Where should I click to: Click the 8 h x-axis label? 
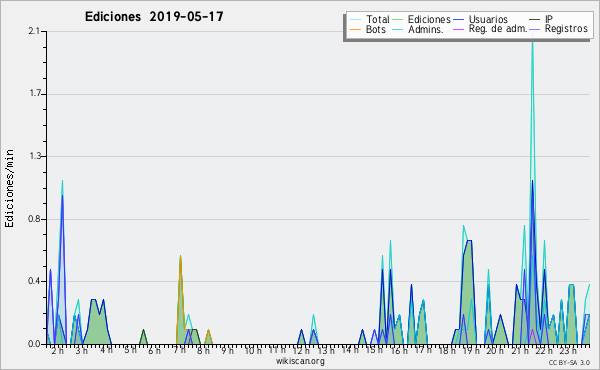203,351
